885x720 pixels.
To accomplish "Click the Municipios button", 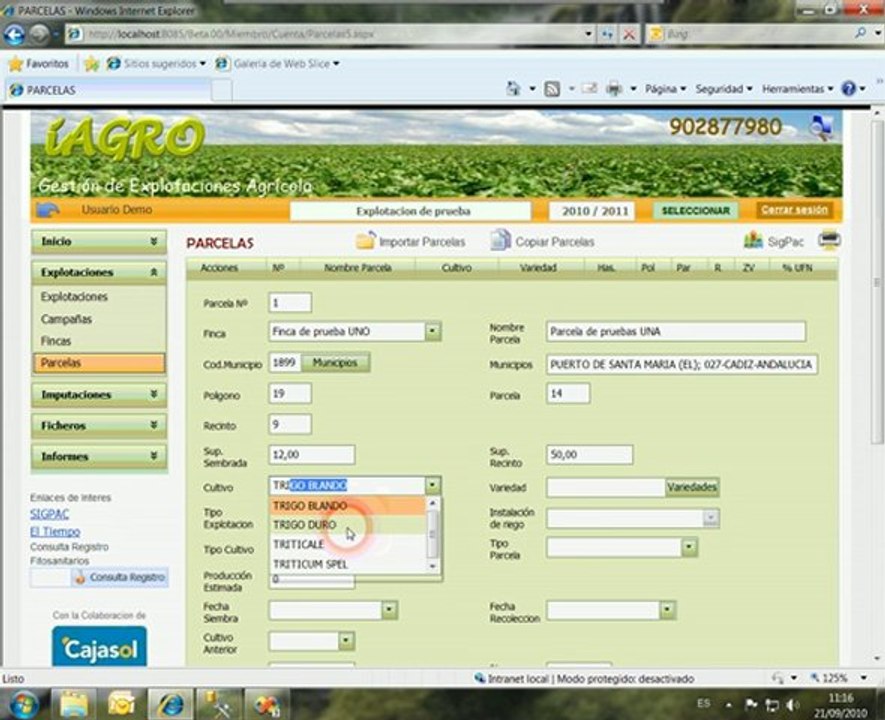I will pyautogui.click(x=335, y=362).
